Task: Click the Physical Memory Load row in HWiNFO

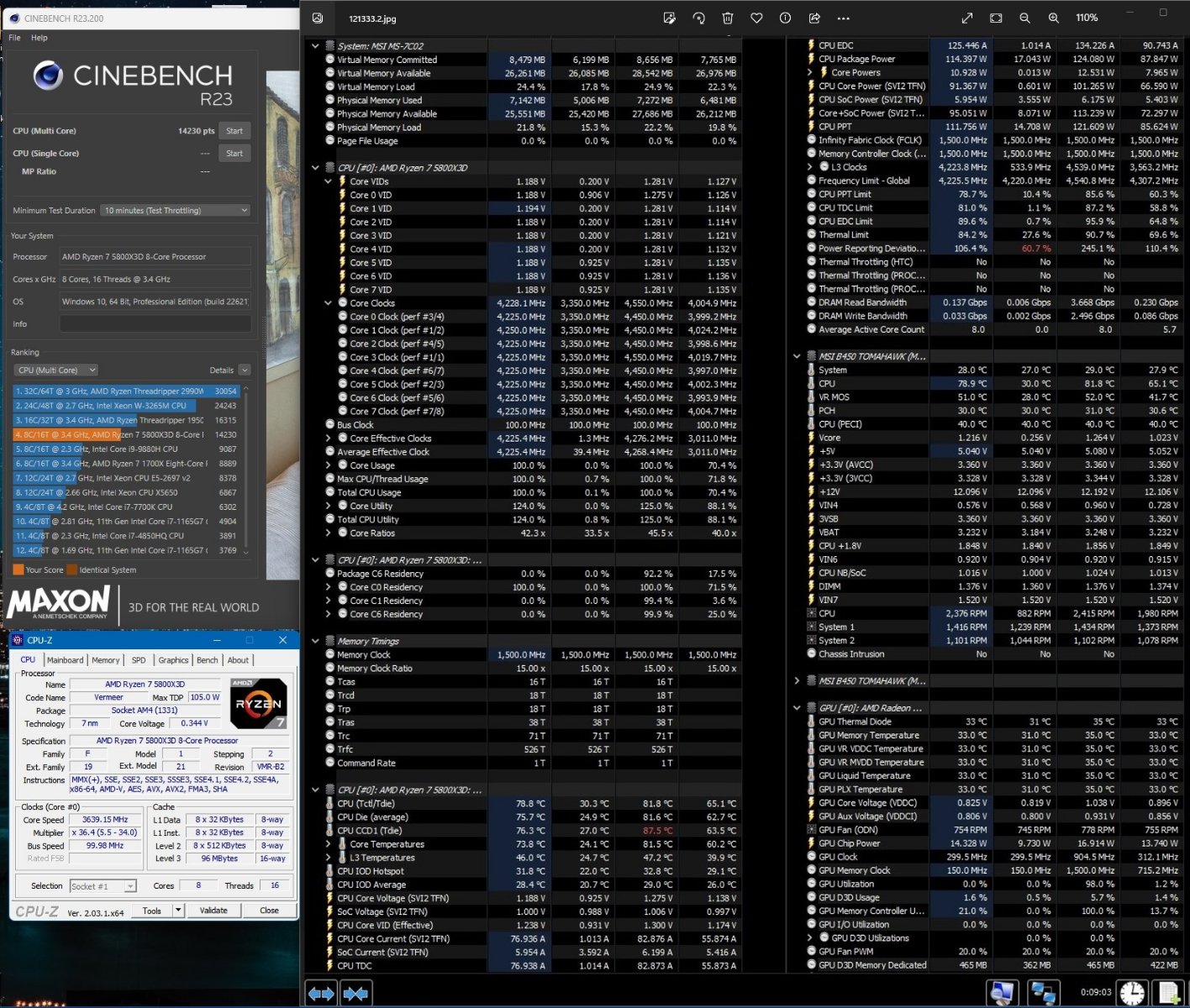Action: [x=533, y=128]
